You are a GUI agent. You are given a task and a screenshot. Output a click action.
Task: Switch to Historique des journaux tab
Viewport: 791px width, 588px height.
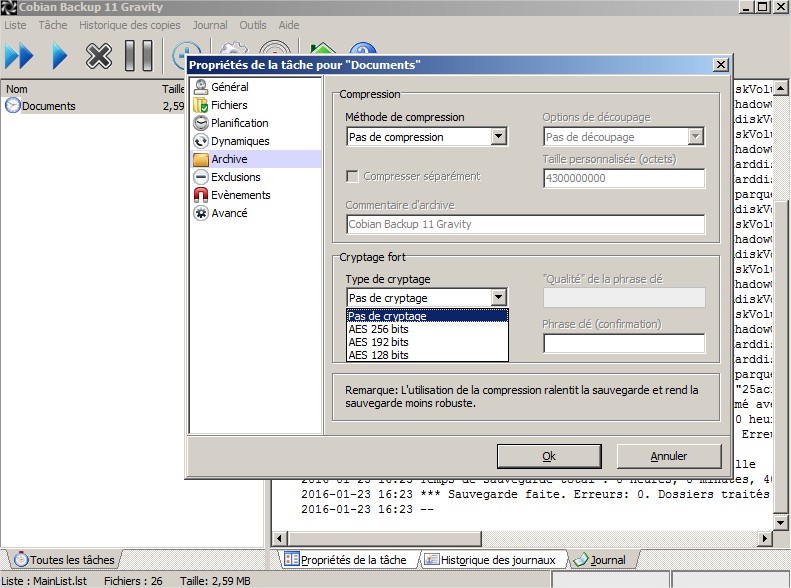click(491, 560)
